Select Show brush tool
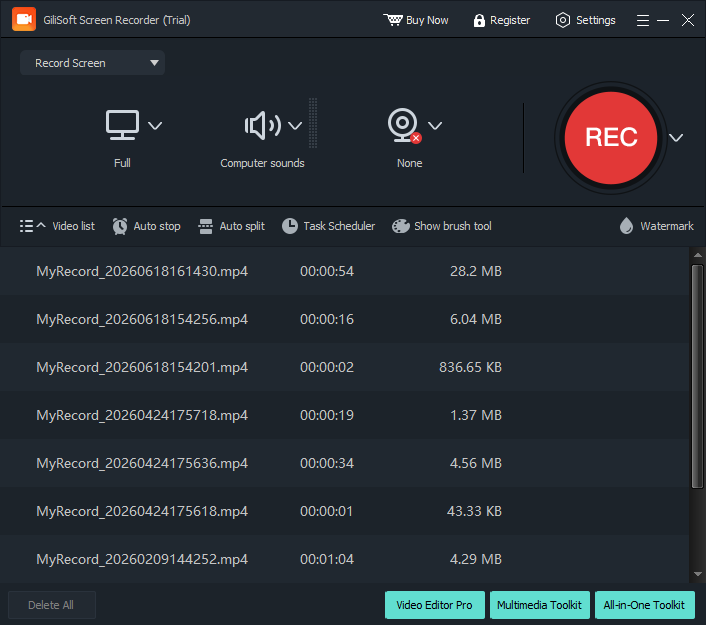 pyautogui.click(x=453, y=226)
